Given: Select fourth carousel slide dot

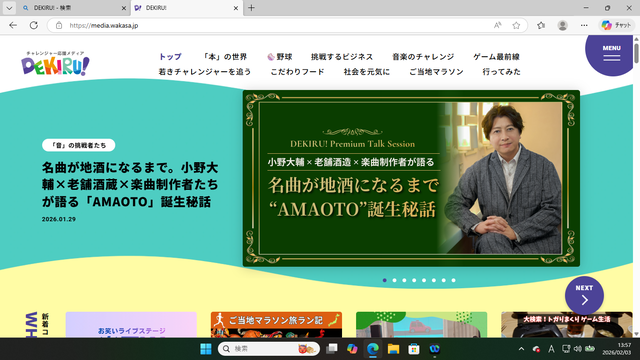Looking at the screenshot, I should click(x=414, y=280).
